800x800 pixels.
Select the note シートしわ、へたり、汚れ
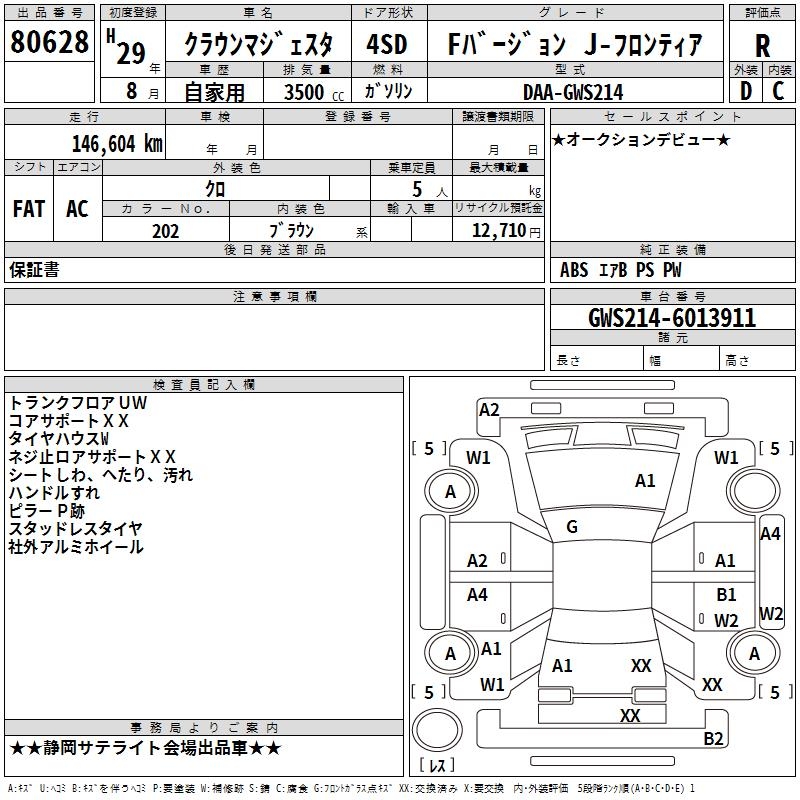pyautogui.click(x=101, y=475)
